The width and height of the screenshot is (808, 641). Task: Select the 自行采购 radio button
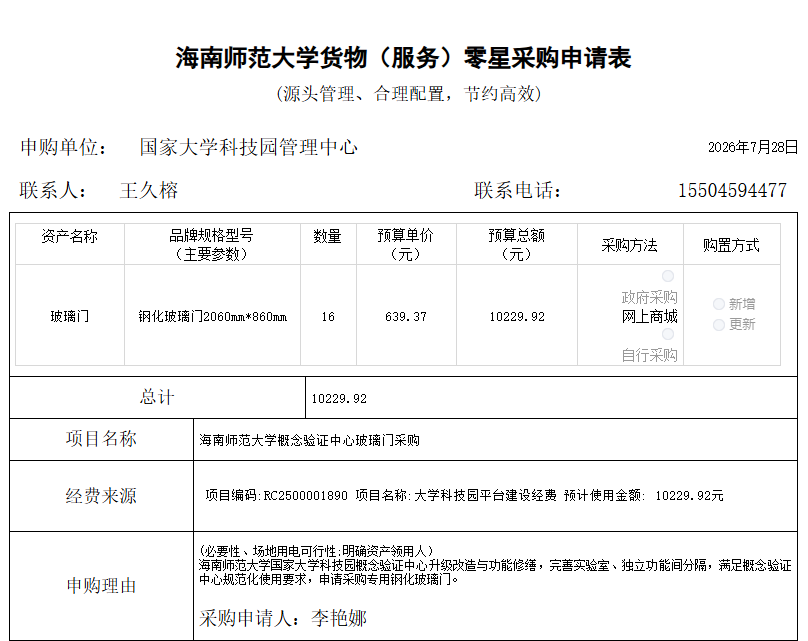668,334
